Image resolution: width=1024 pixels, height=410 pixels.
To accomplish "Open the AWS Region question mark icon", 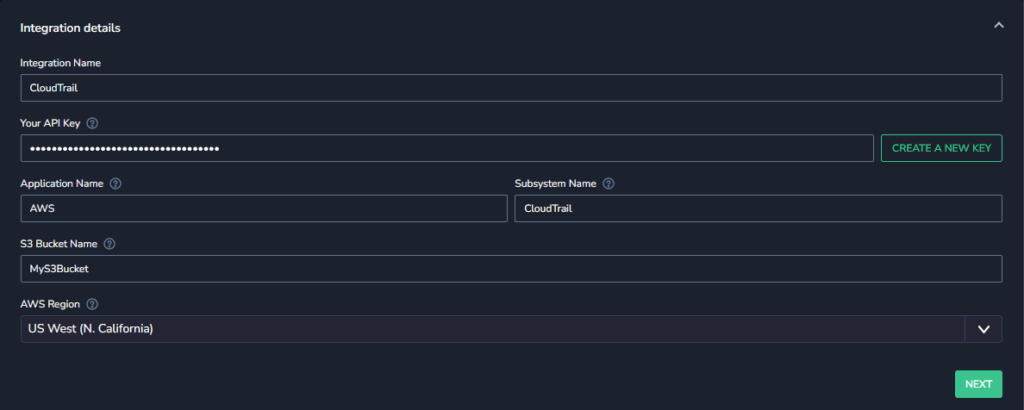I will click(92, 304).
